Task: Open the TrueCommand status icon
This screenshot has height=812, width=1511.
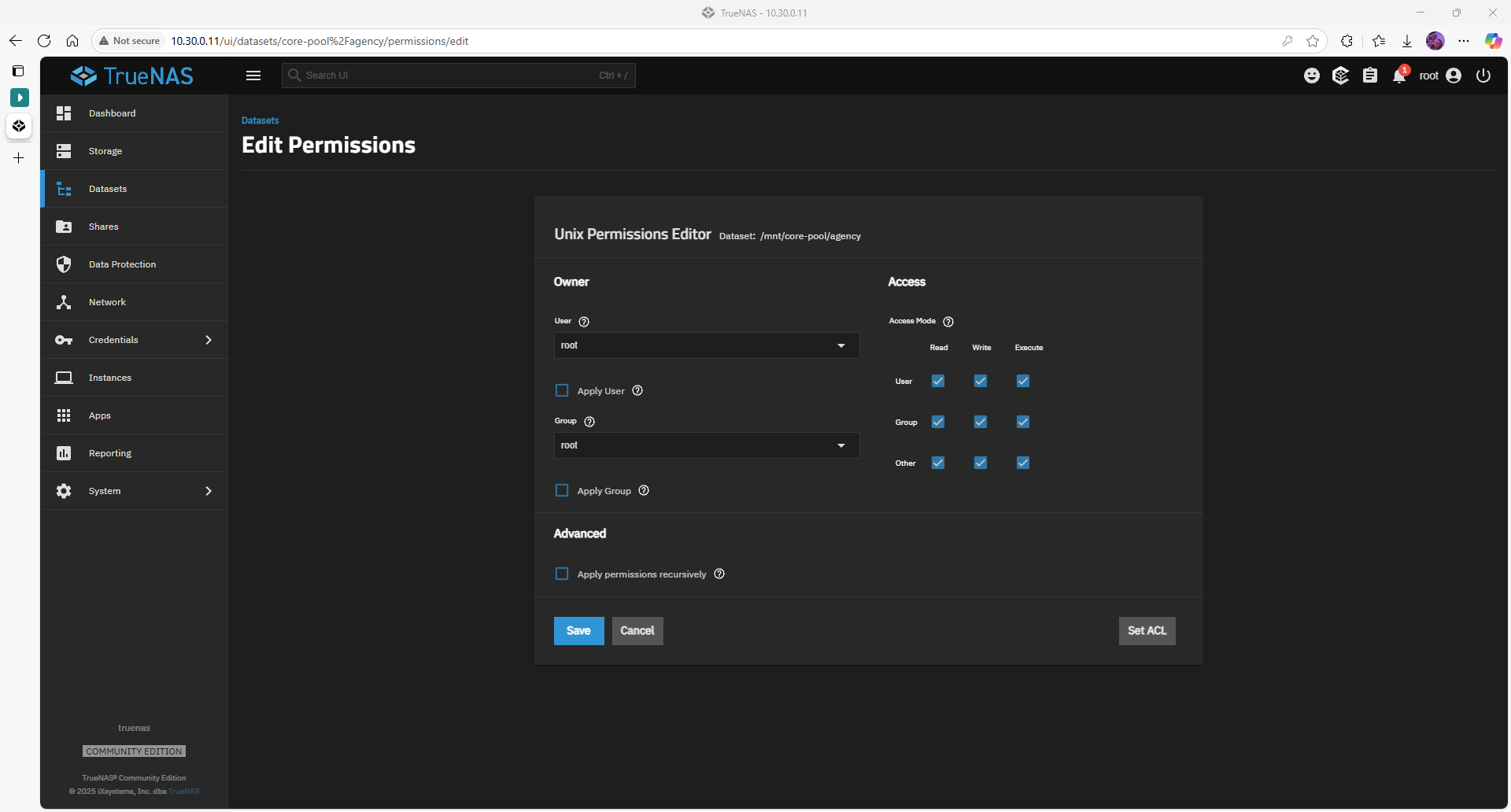Action: pos(1341,76)
